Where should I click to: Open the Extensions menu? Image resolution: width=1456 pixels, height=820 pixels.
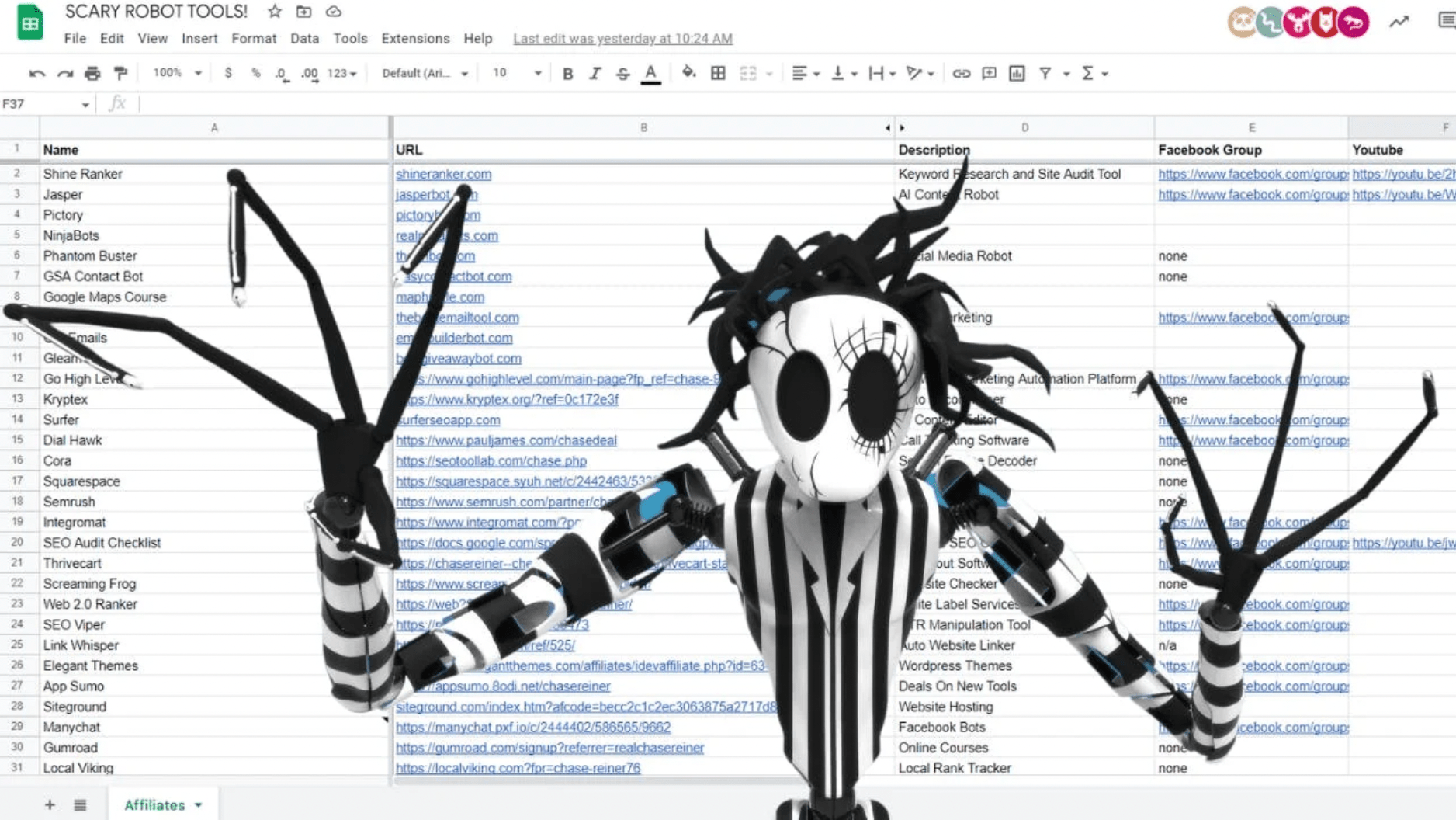tap(415, 38)
